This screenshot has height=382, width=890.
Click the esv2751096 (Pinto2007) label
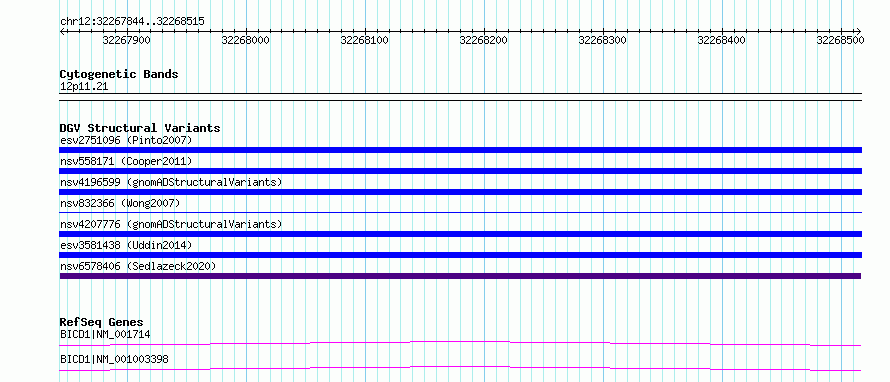tap(126, 140)
